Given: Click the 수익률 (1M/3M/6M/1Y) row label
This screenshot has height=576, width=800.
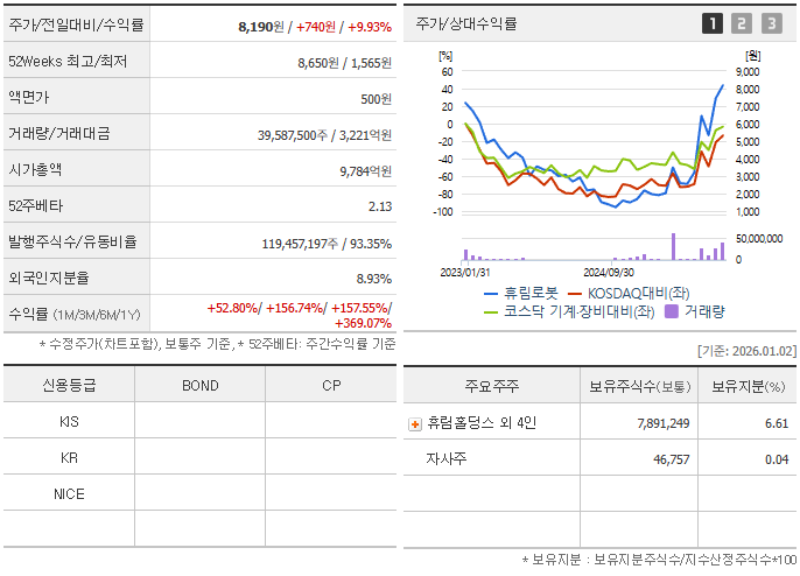Looking at the screenshot, I should (74, 314).
